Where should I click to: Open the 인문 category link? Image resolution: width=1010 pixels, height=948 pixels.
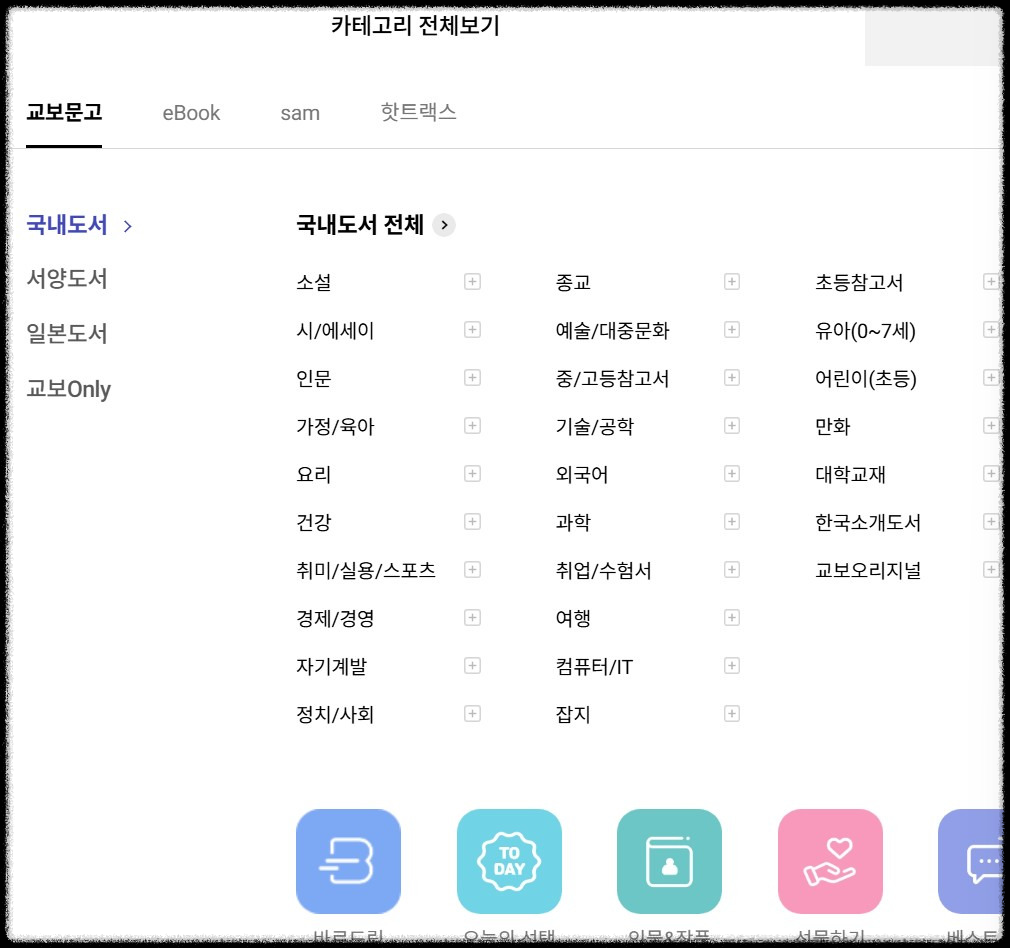point(314,378)
